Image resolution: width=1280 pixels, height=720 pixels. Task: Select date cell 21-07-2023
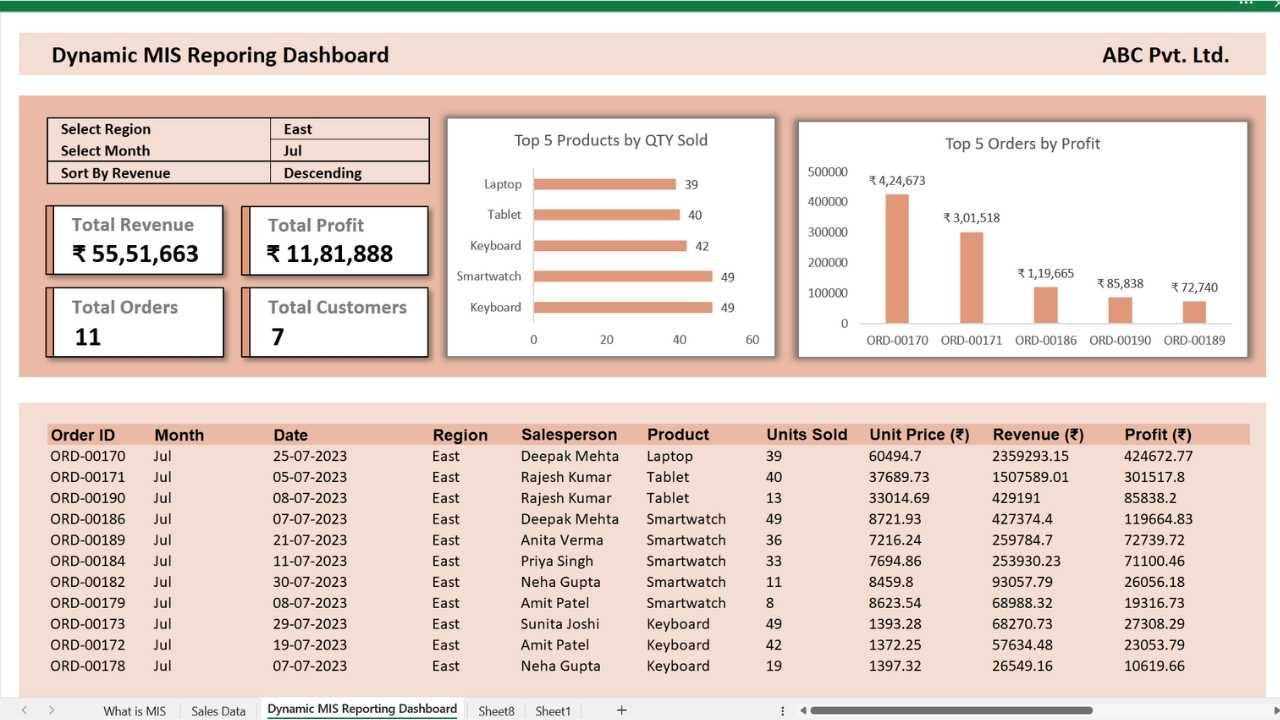[x=310, y=540]
